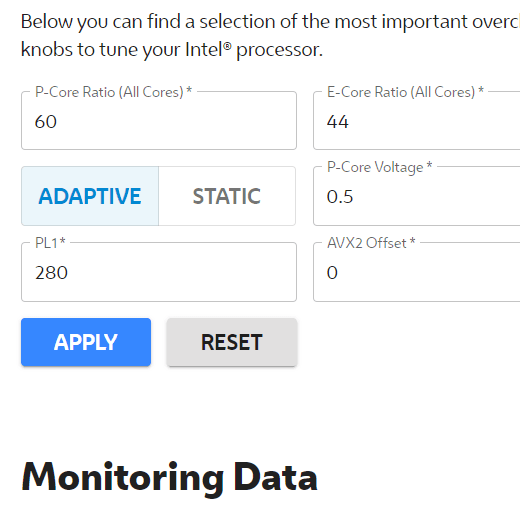Focus the AVX2 Offset input field
This screenshot has width=520, height=520.
pos(417,272)
